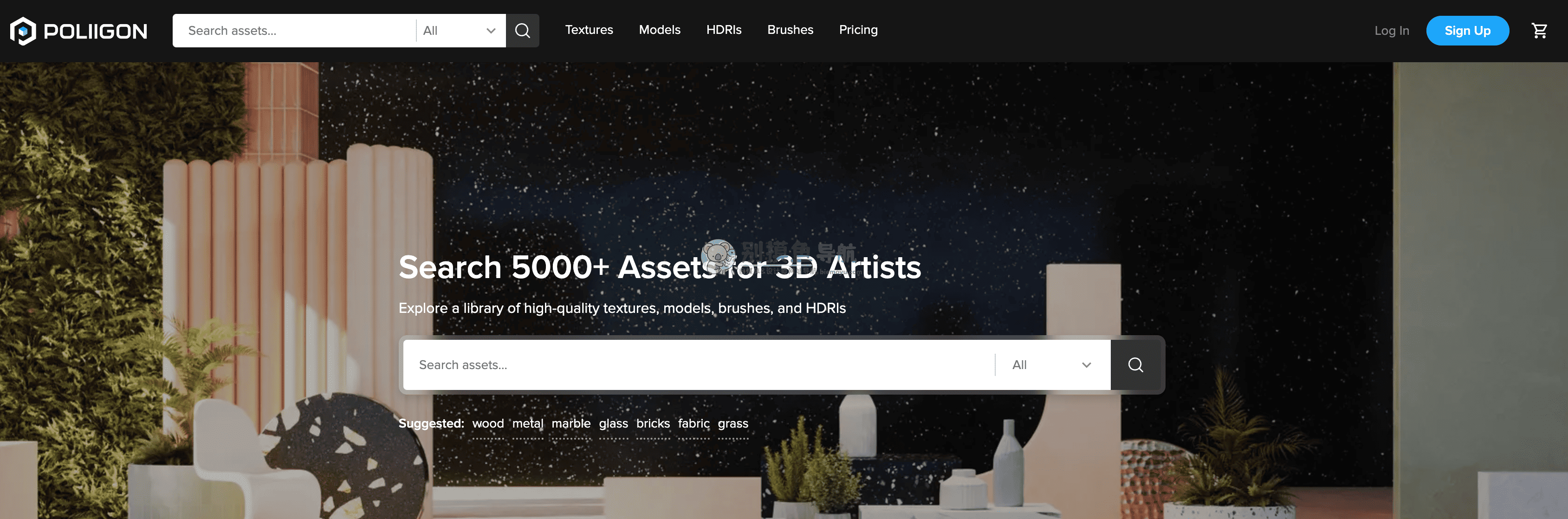Image resolution: width=1568 pixels, height=519 pixels.
Task: Pick the suggested term grass
Action: point(732,424)
